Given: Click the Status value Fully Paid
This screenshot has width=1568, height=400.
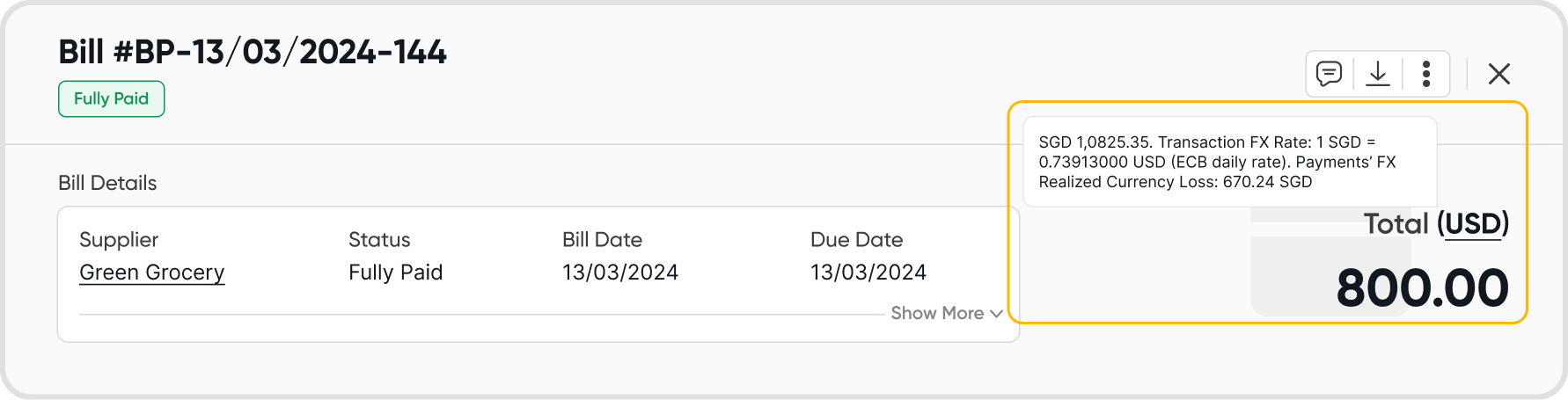Looking at the screenshot, I should tap(395, 273).
